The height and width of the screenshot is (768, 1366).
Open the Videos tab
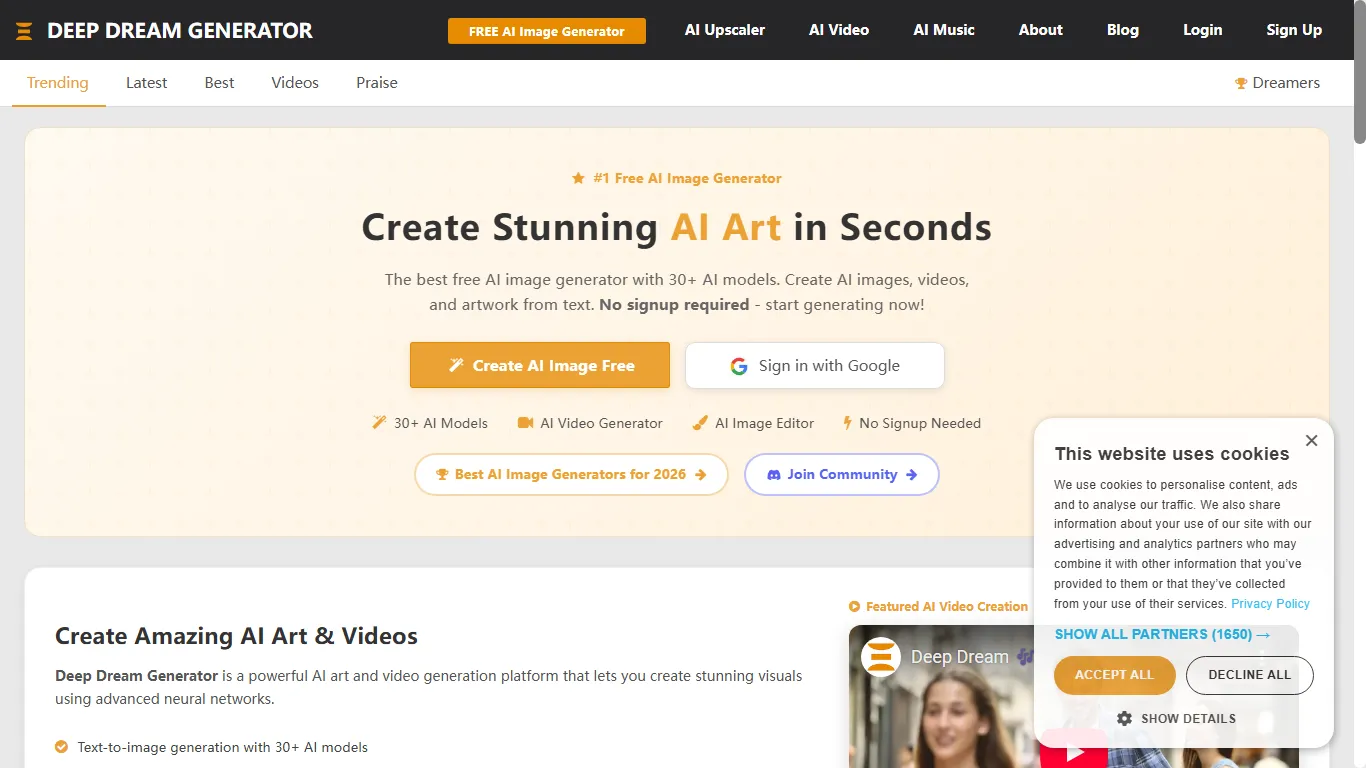click(295, 83)
